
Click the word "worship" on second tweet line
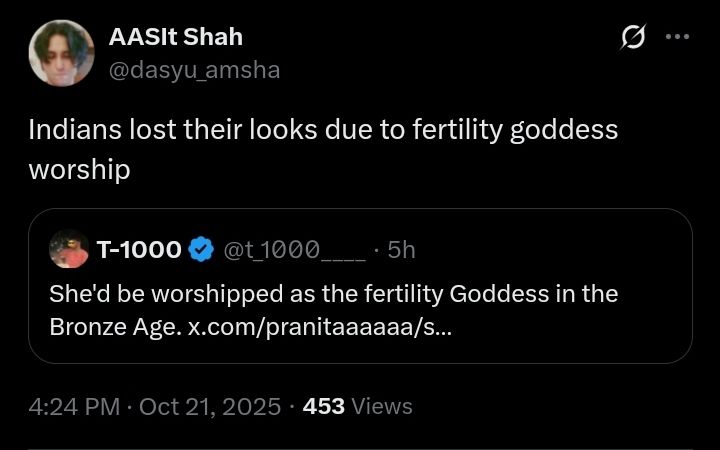[79, 169]
